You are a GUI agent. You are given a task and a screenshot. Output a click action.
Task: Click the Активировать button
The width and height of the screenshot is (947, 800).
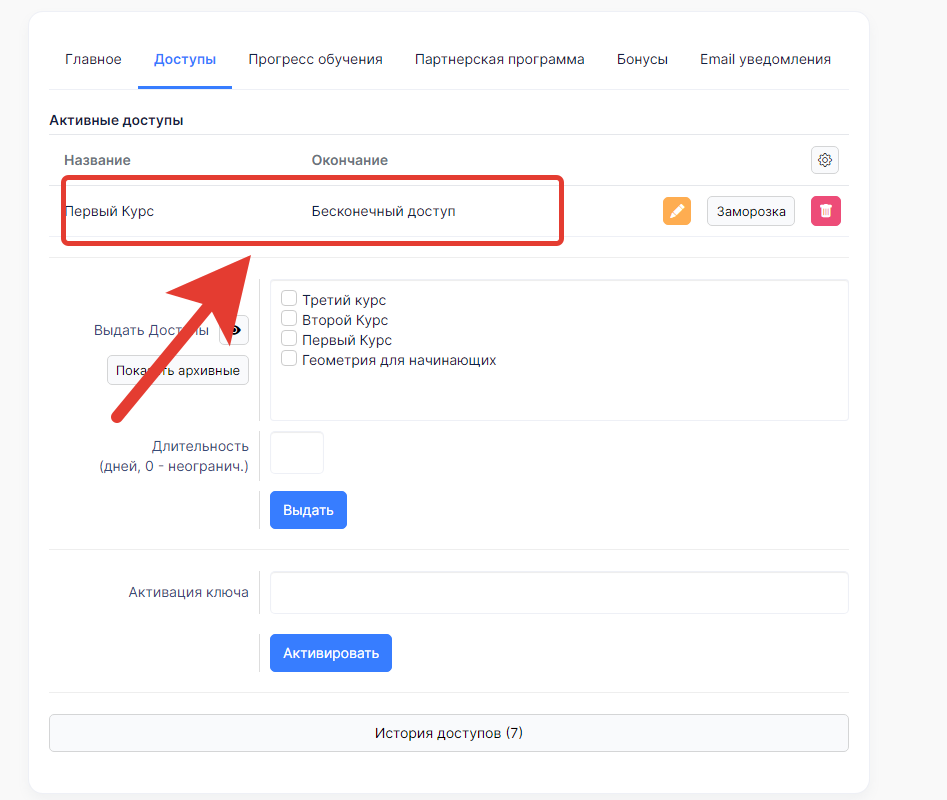[331, 653]
